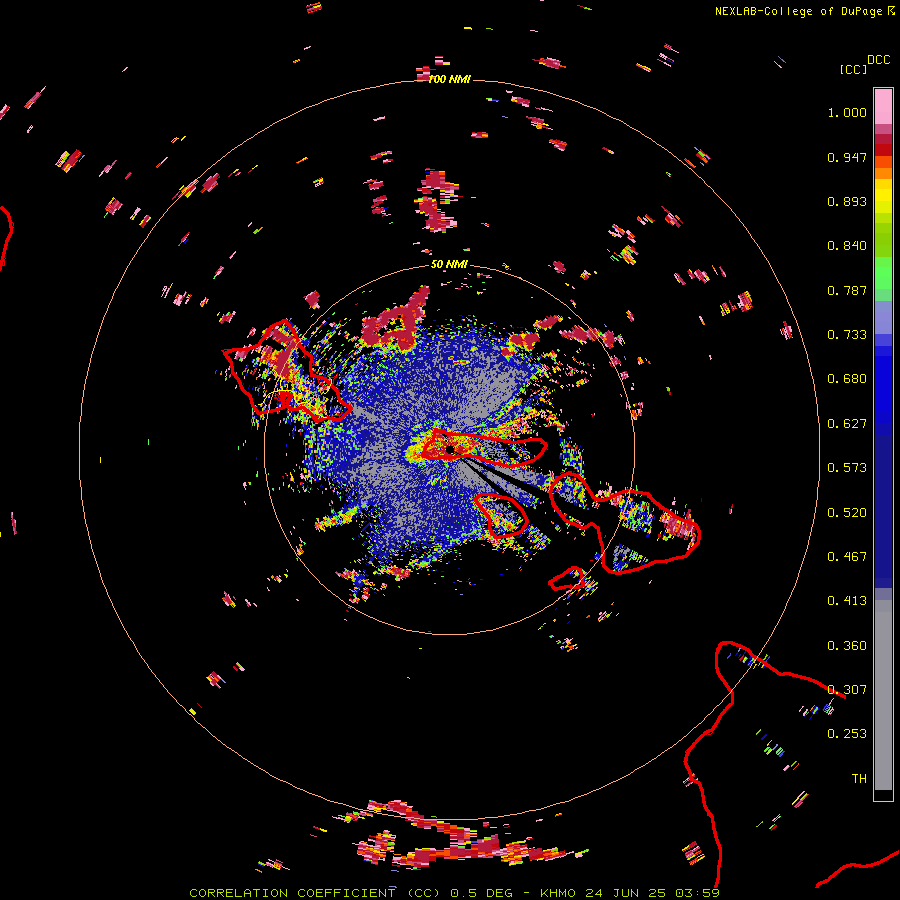The height and width of the screenshot is (900, 900).
Task: Click the 0.360 scale value
Action: [847, 646]
